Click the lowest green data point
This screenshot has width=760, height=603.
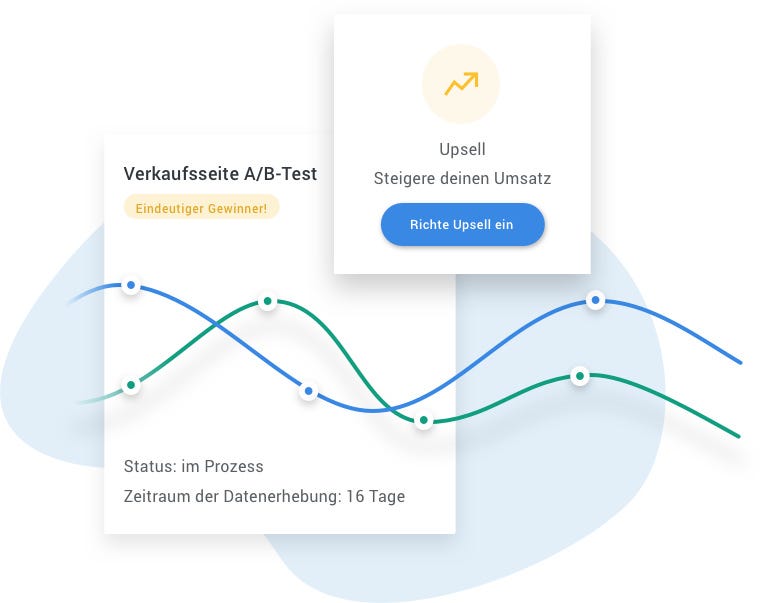pyautogui.click(x=423, y=420)
